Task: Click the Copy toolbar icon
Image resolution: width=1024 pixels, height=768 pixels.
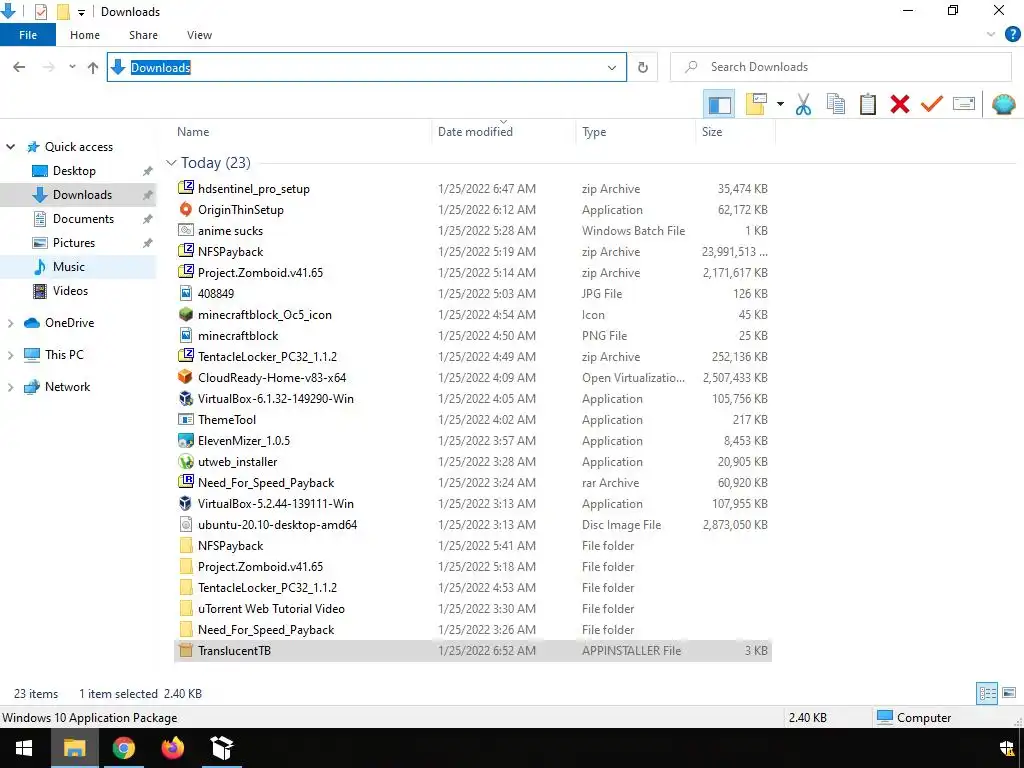Action: click(835, 104)
